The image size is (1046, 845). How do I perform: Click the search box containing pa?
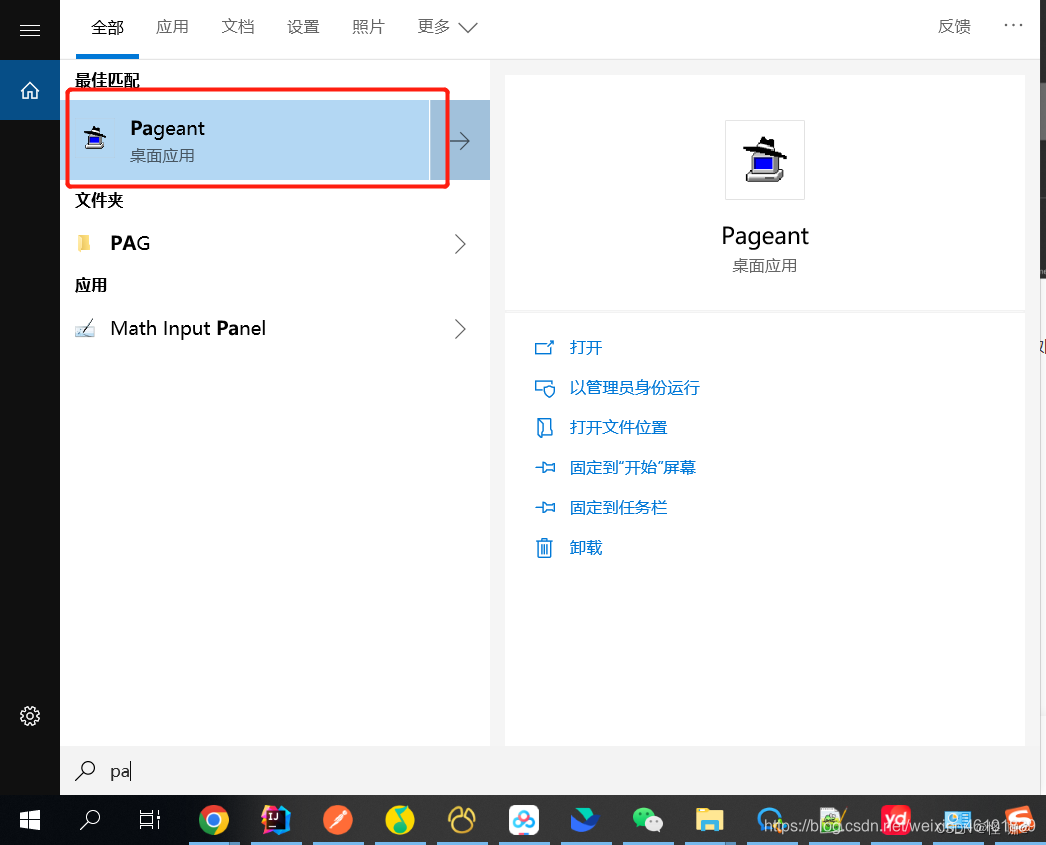(550, 770)
